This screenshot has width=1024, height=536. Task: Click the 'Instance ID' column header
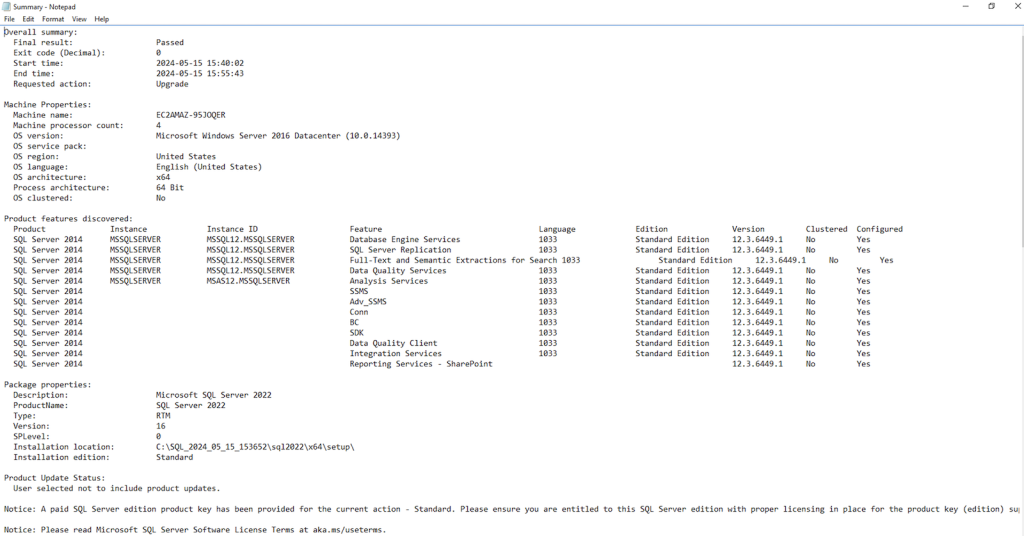(232, 229)
